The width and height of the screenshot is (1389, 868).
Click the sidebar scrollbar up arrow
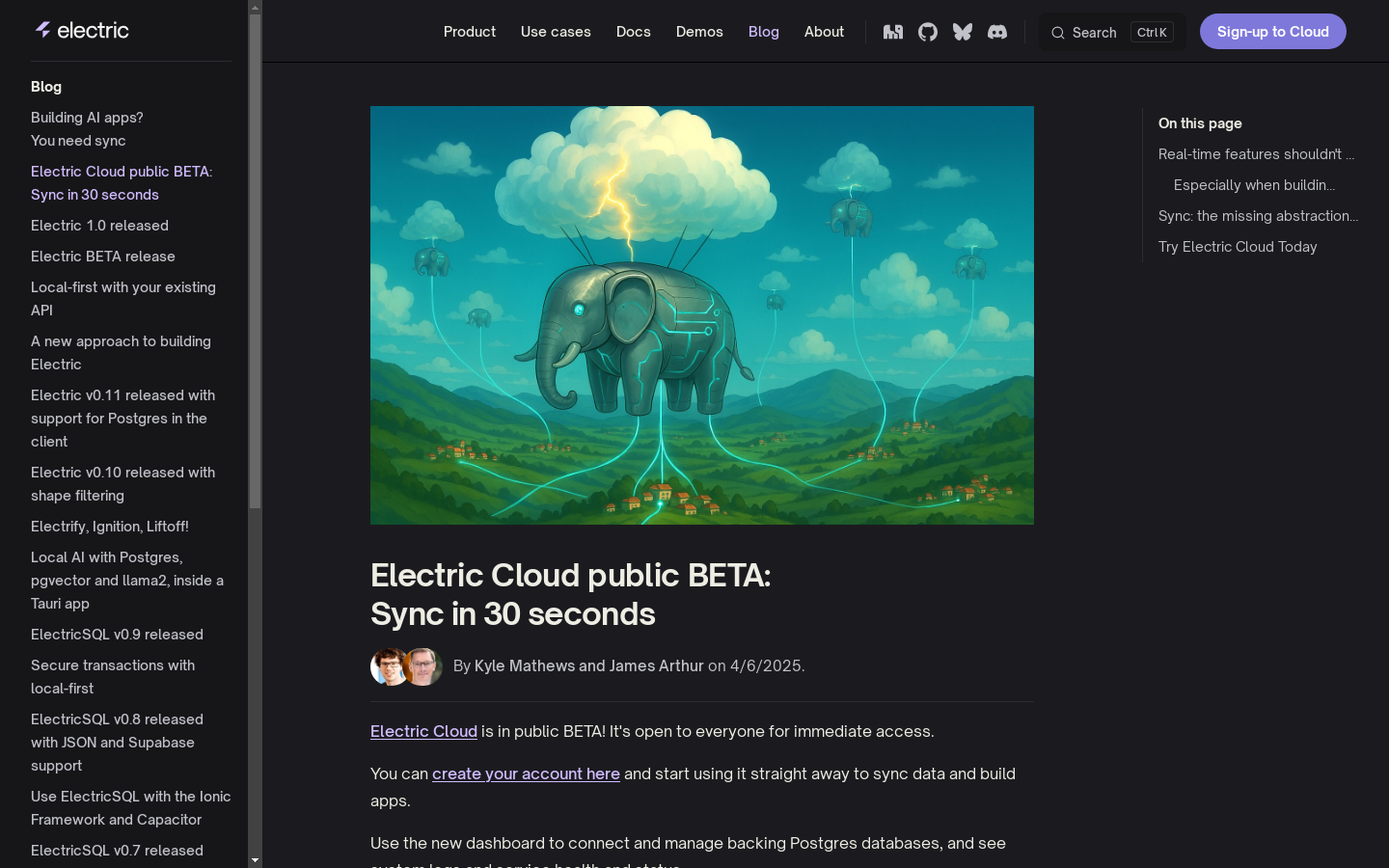255,7
